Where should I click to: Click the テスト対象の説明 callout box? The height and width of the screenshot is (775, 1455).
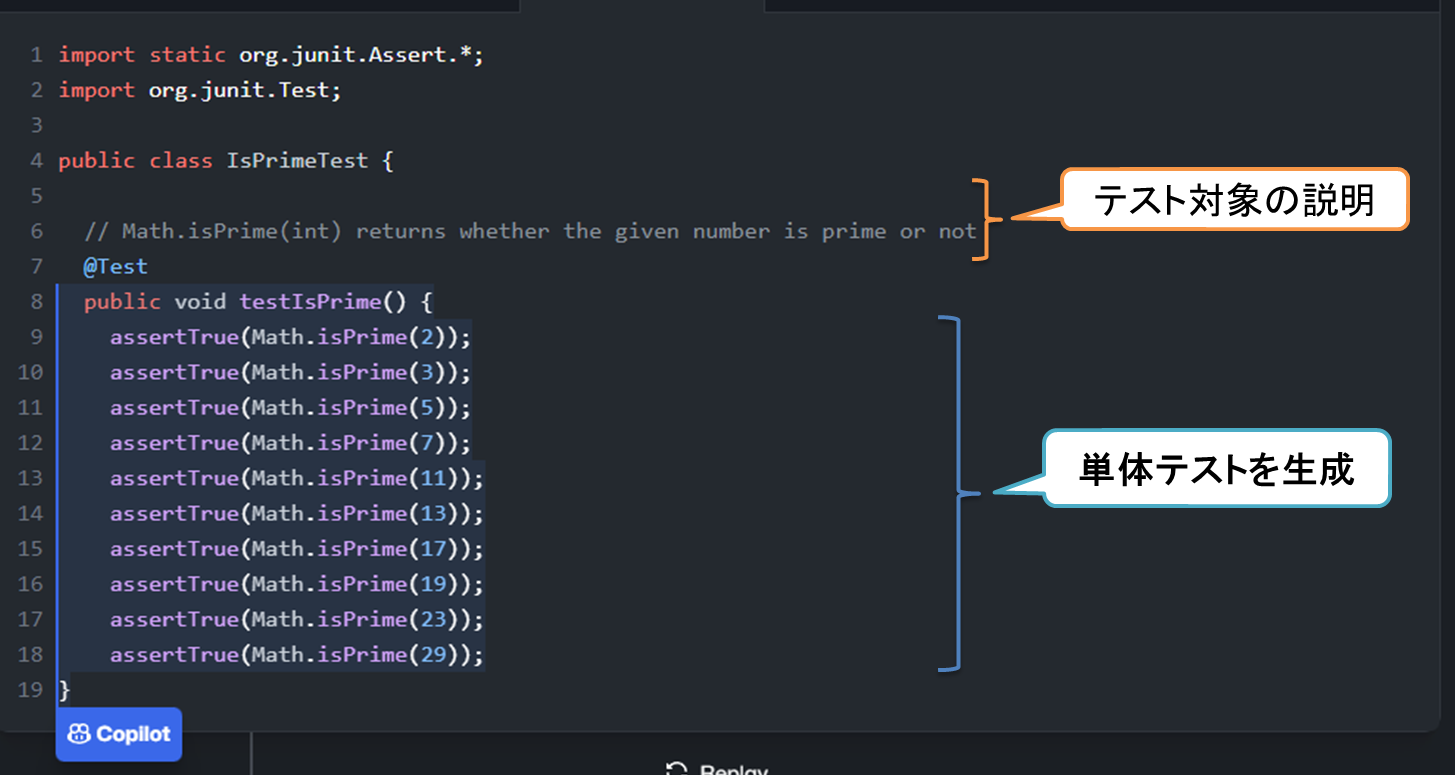pos(1233,200)
